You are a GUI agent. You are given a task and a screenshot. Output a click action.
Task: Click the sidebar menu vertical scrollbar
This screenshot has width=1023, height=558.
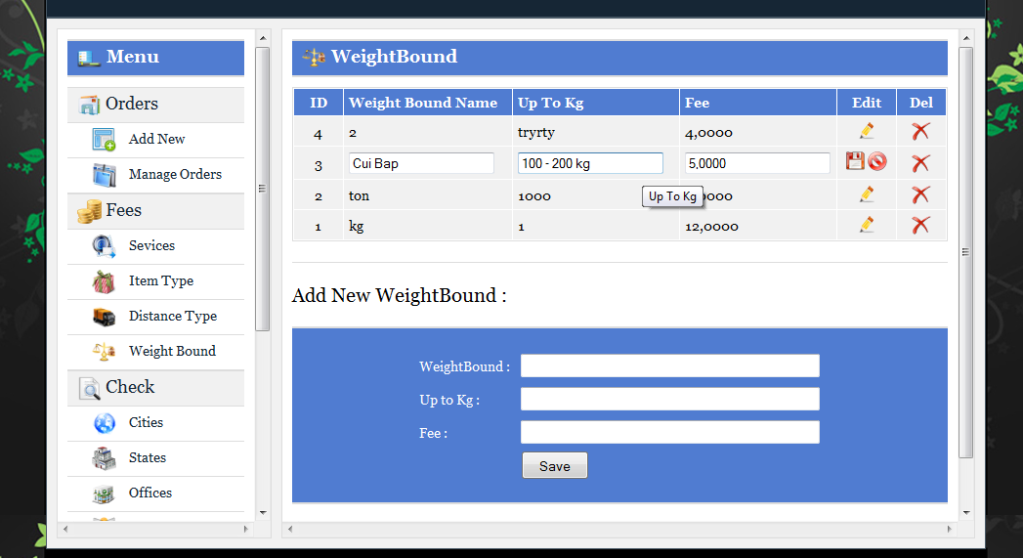(263, 190)
